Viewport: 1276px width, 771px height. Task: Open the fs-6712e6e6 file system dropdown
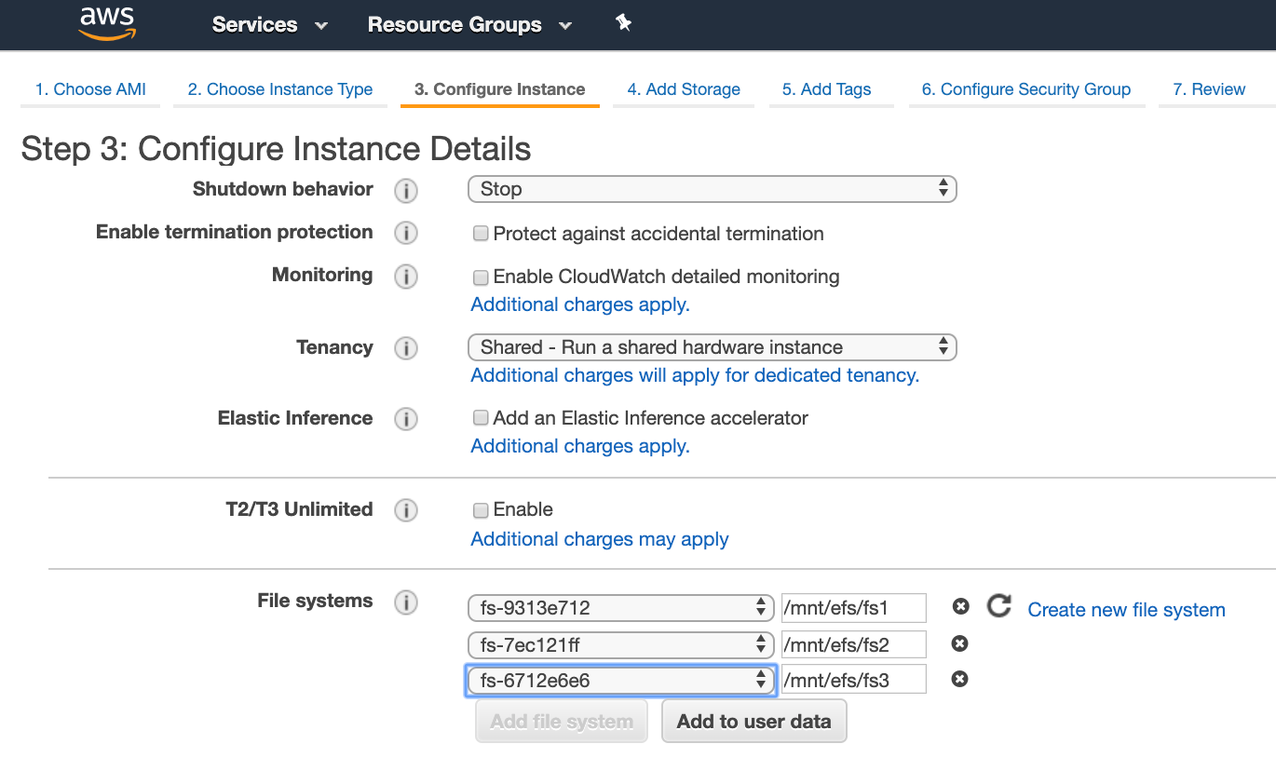click(620, 680)
